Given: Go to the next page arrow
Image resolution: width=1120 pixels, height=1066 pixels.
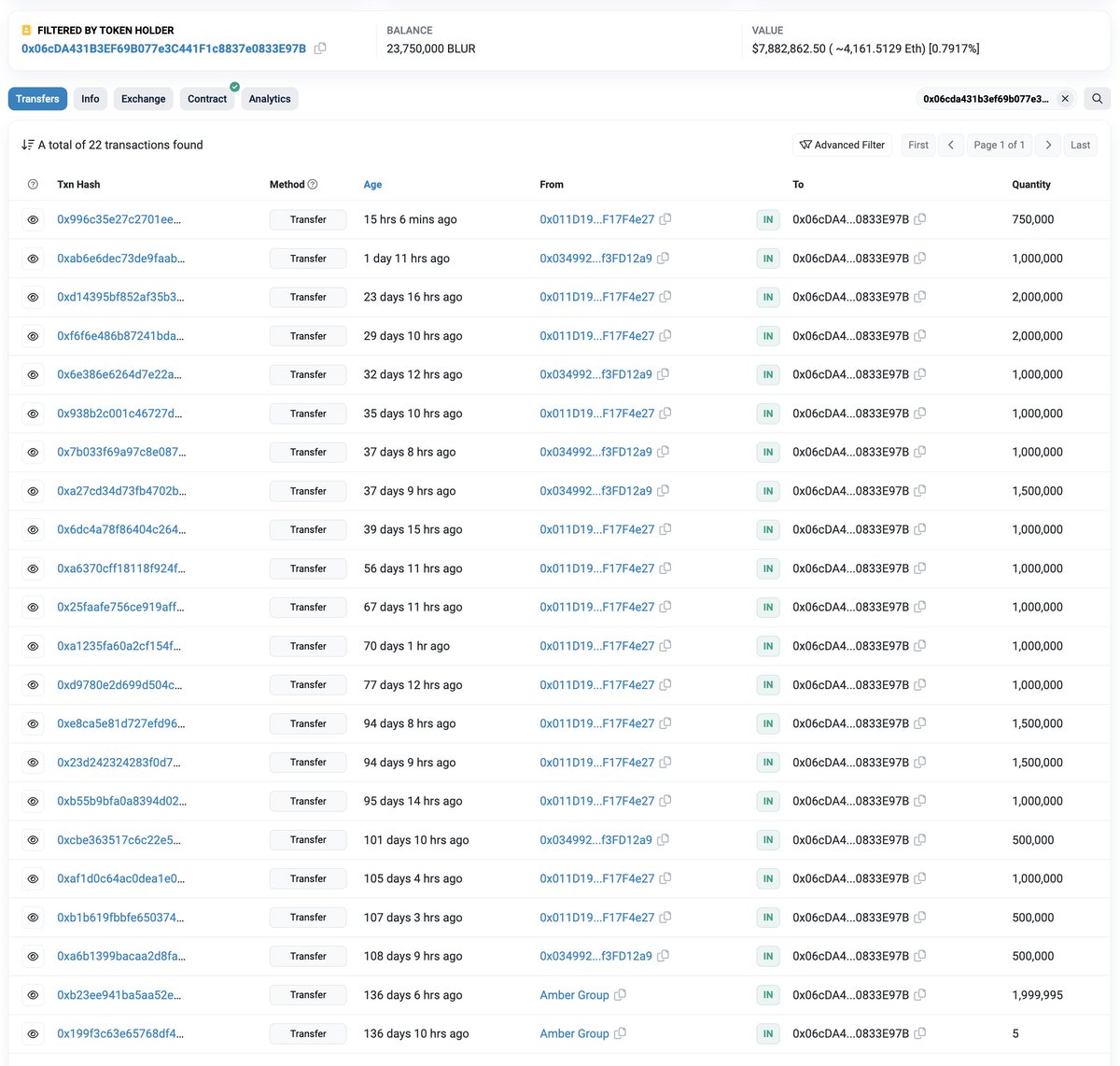Looking at the screenshot, I should (x=1048, y=145).
